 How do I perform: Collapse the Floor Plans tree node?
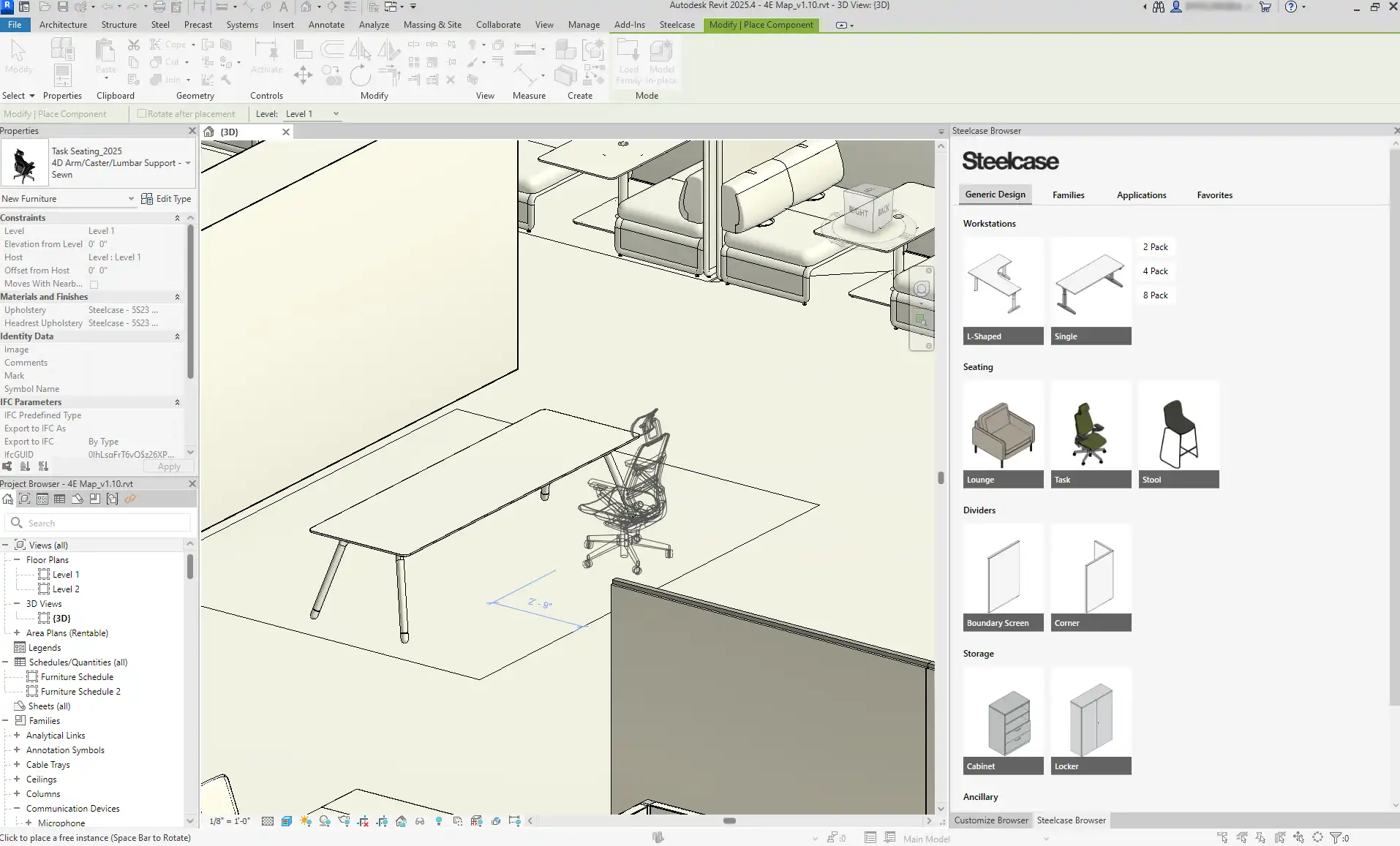pyautogui.click(x=17, y=560)
